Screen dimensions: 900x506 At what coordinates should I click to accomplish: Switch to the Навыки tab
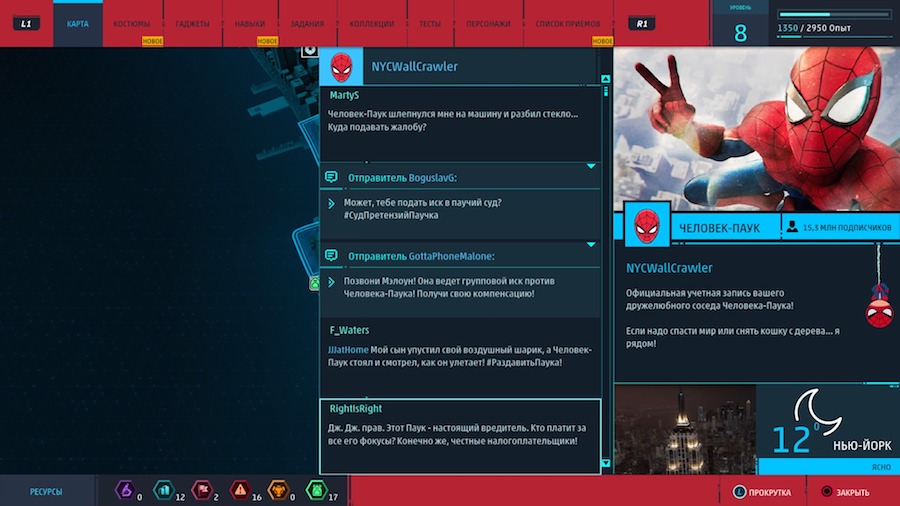click(250, 24)
